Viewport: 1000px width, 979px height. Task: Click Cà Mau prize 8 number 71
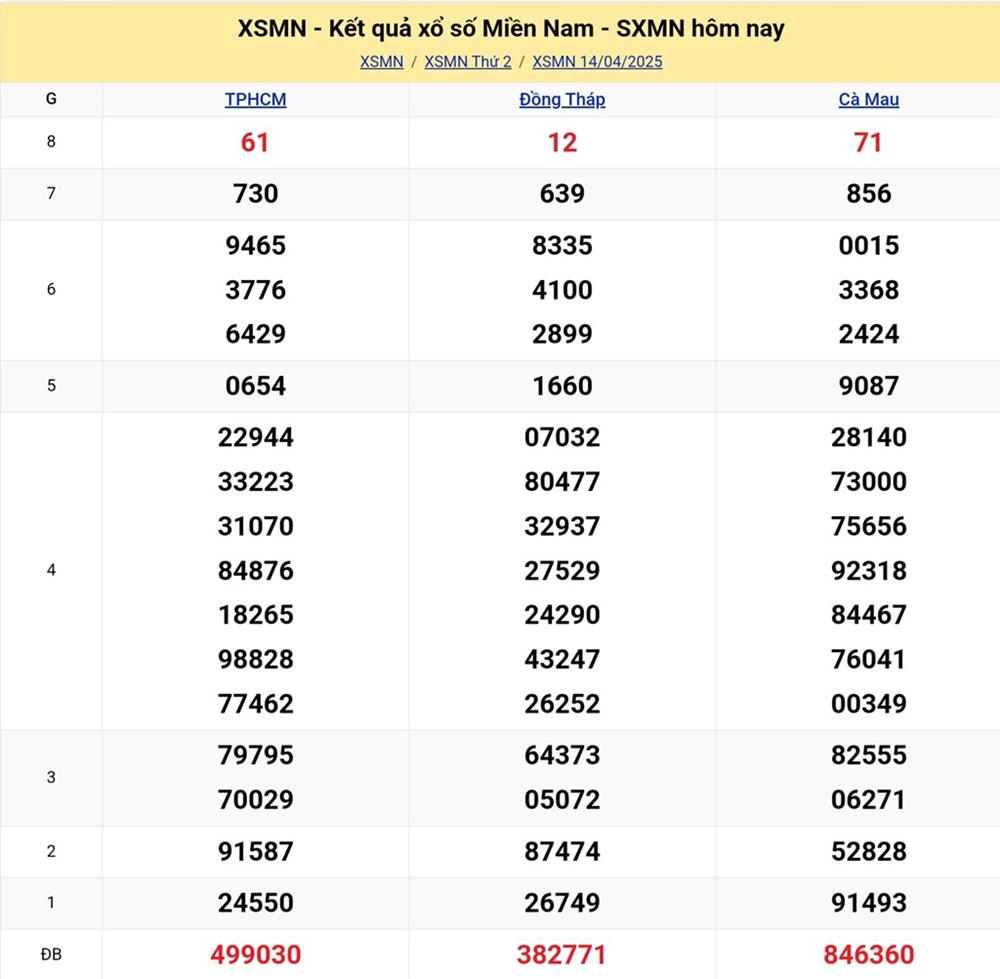click(x=868, y=143)
